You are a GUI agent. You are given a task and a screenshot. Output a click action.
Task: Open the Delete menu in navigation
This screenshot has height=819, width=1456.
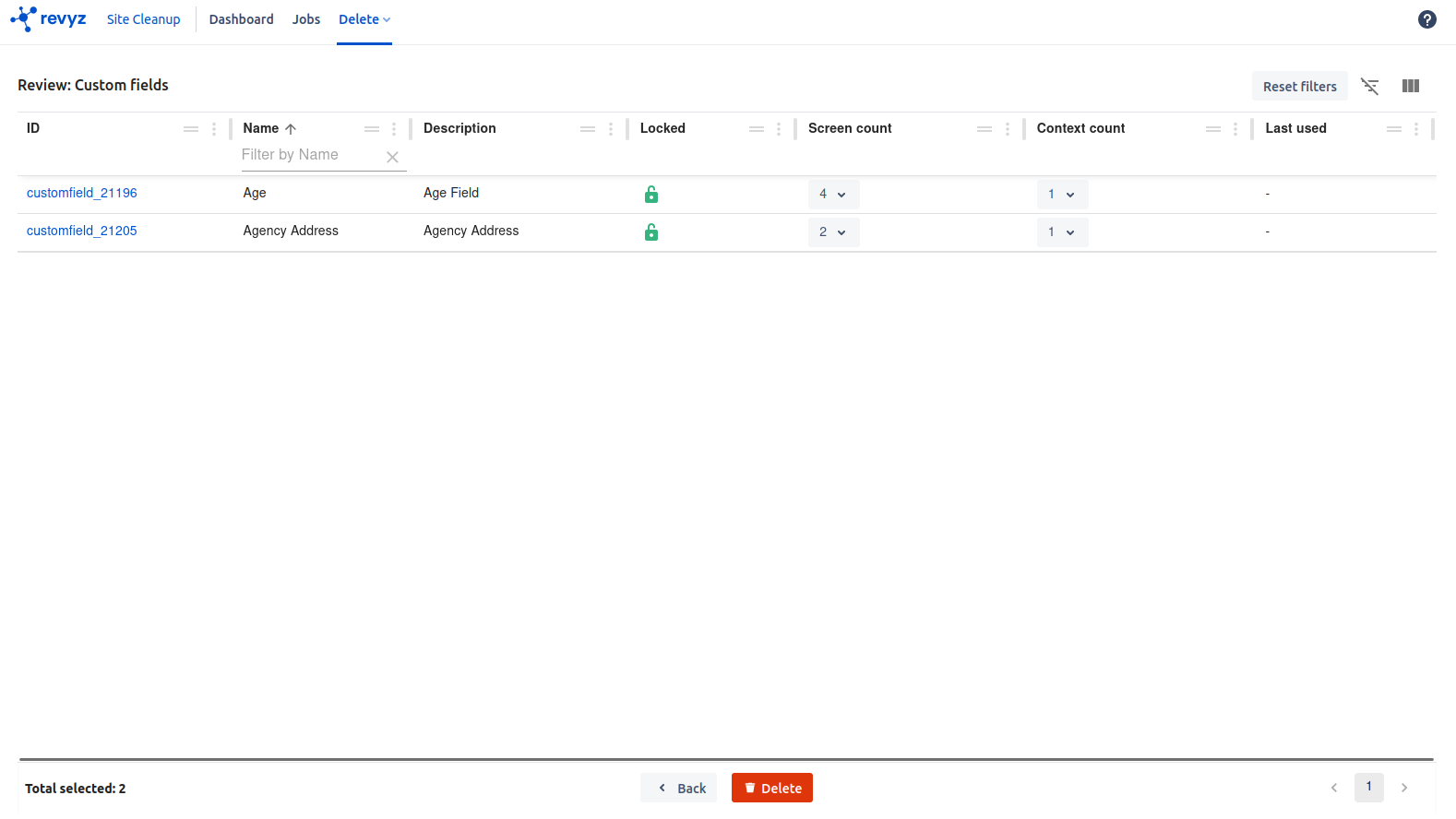coord(364,19)
